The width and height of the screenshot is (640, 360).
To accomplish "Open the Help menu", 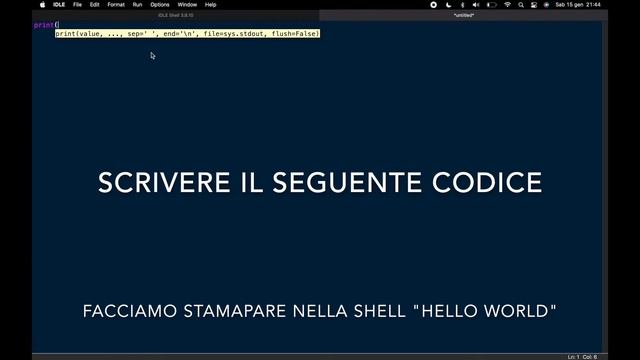I will (x=210, y=5).
